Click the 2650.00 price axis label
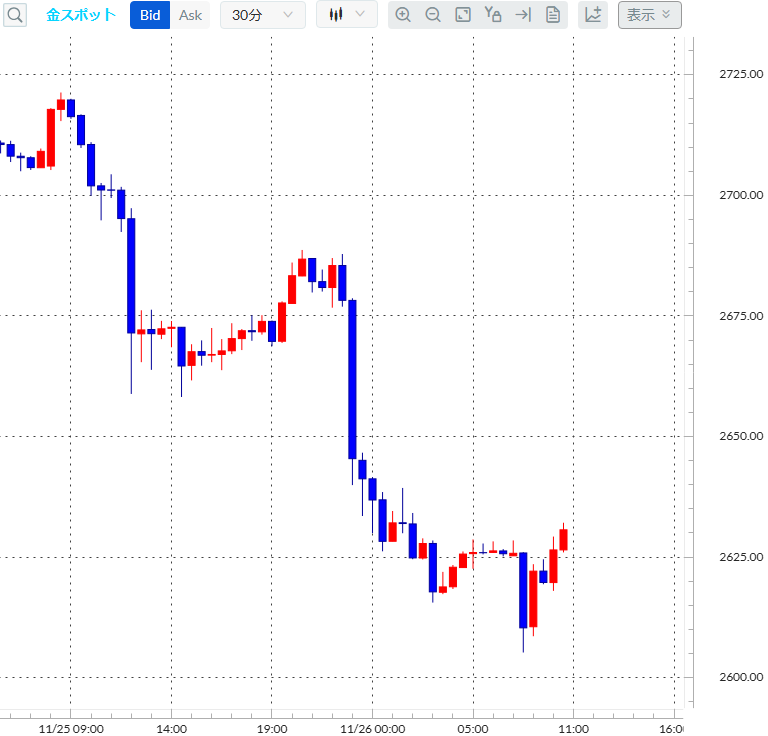The height and width of the screenshot is (736, 768). [741, 436]
